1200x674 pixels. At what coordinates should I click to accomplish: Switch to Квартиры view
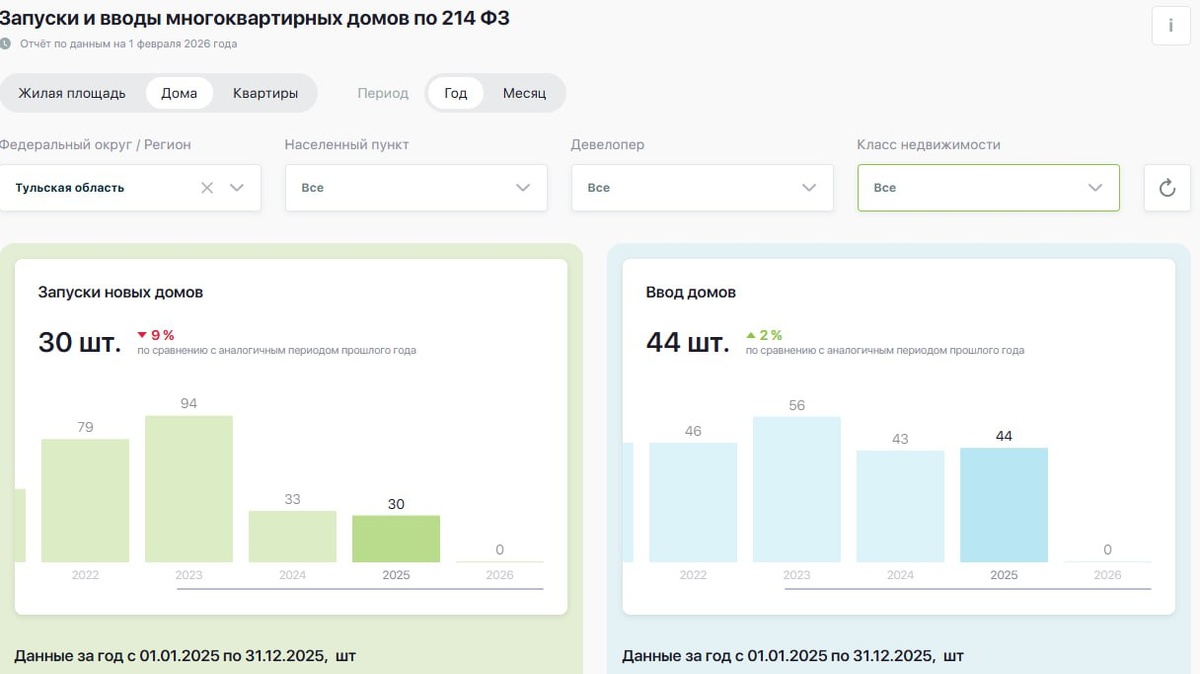[265, 93]
